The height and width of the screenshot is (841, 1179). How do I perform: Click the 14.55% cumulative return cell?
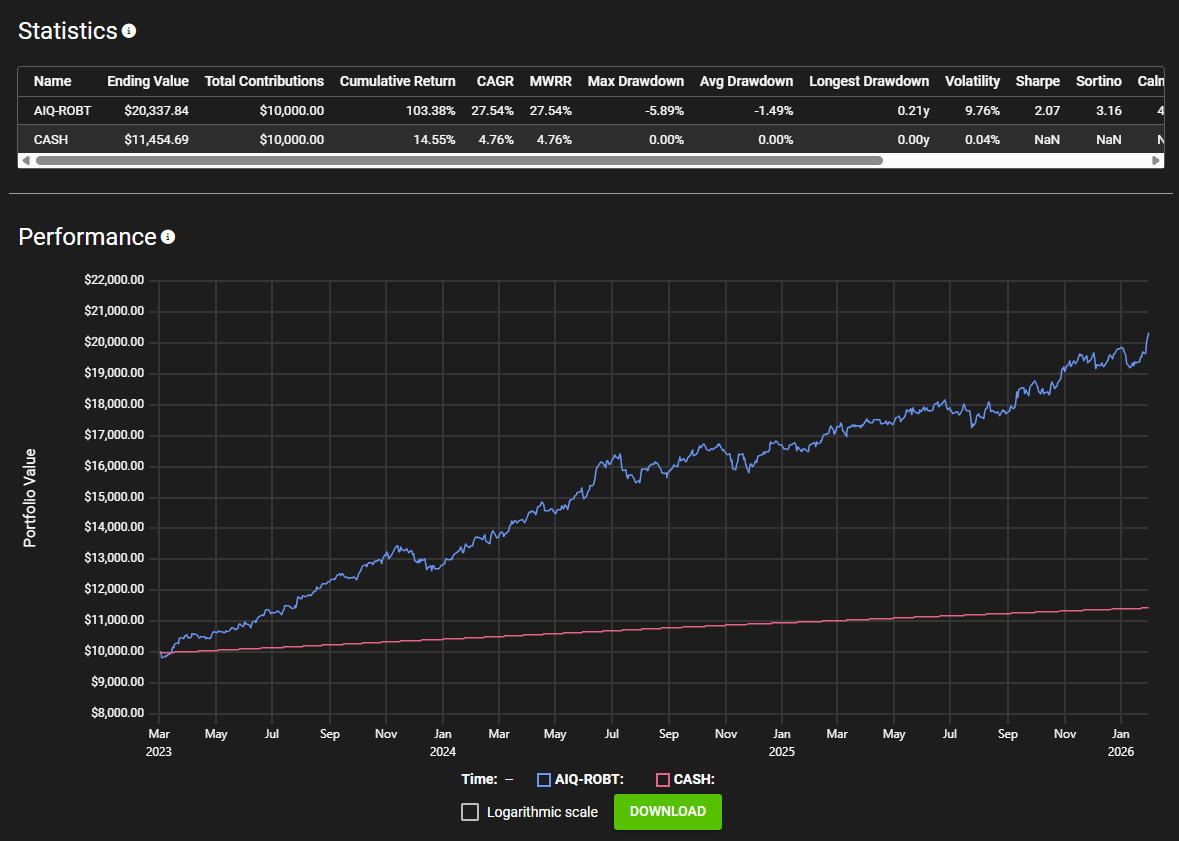click(x=435, y=140)
